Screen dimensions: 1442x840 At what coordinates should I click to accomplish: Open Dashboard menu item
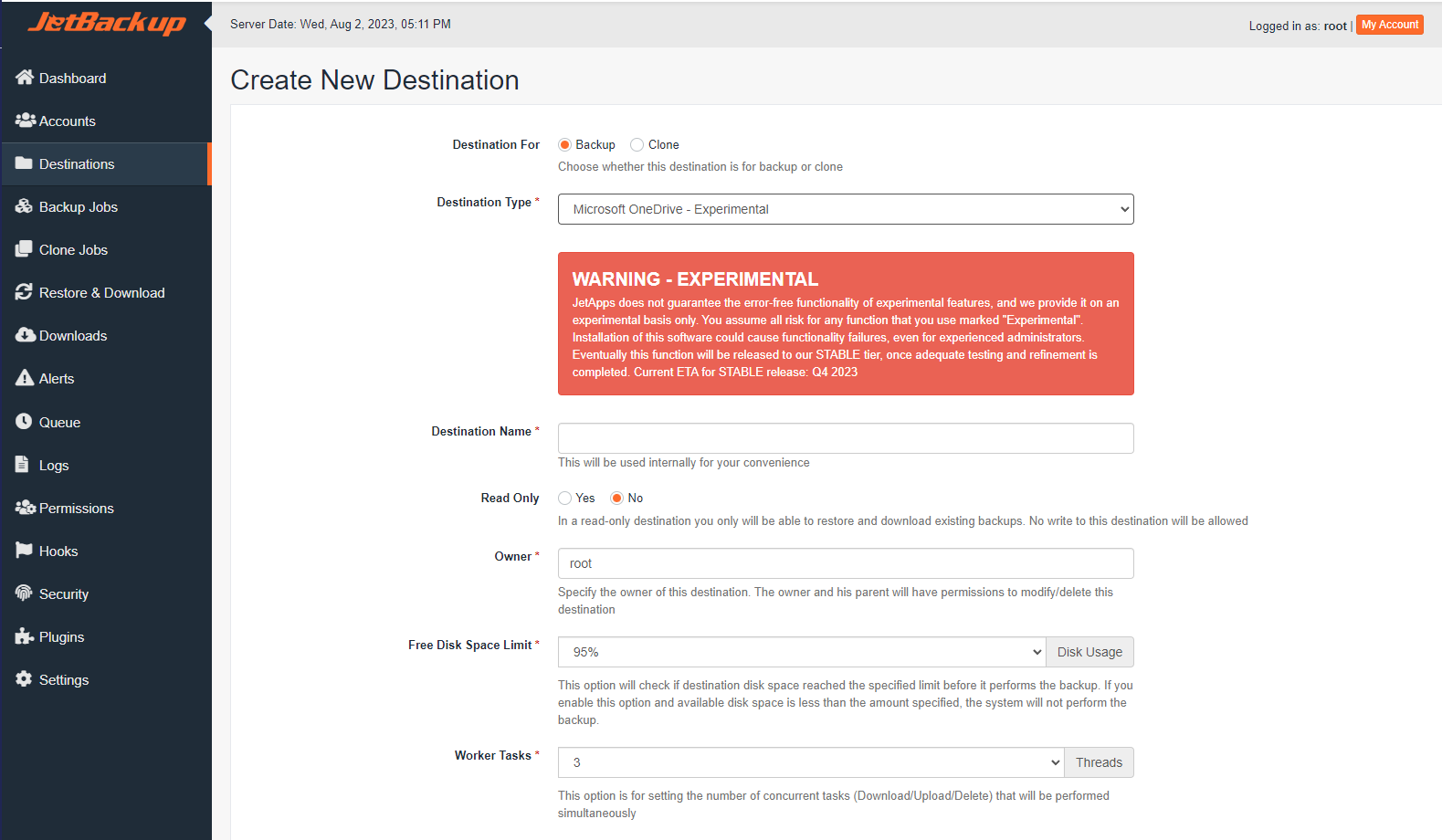(106, 78)
